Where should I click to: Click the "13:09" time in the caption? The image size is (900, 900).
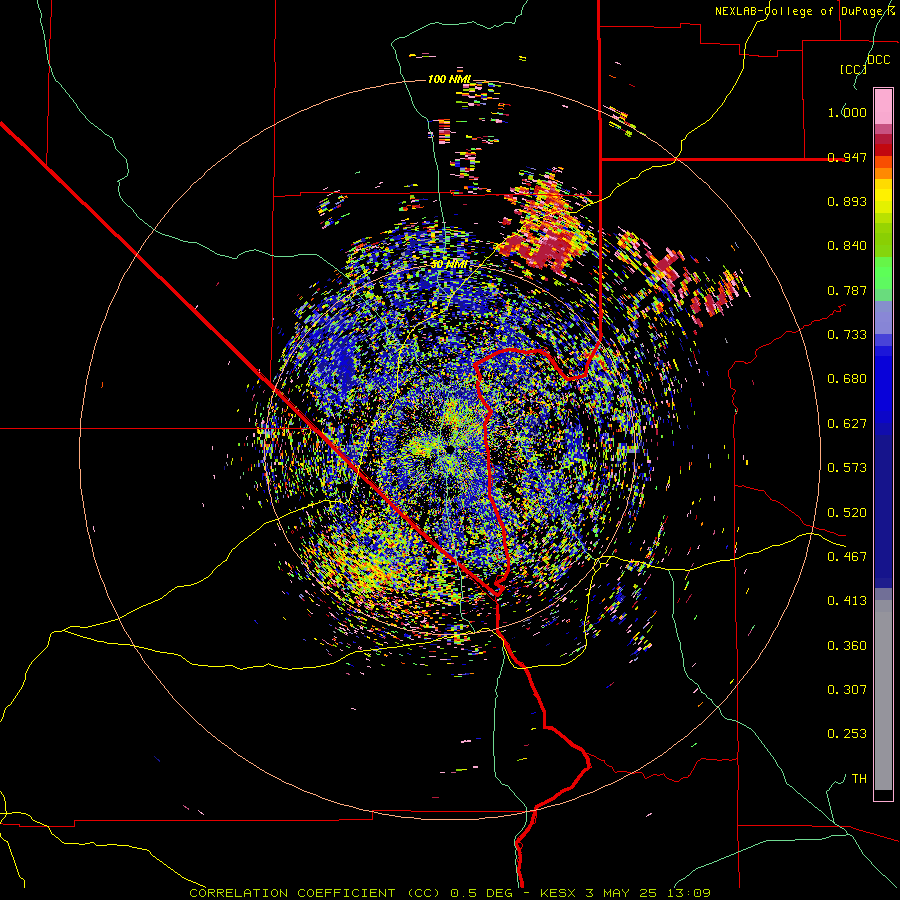(688, 893)
